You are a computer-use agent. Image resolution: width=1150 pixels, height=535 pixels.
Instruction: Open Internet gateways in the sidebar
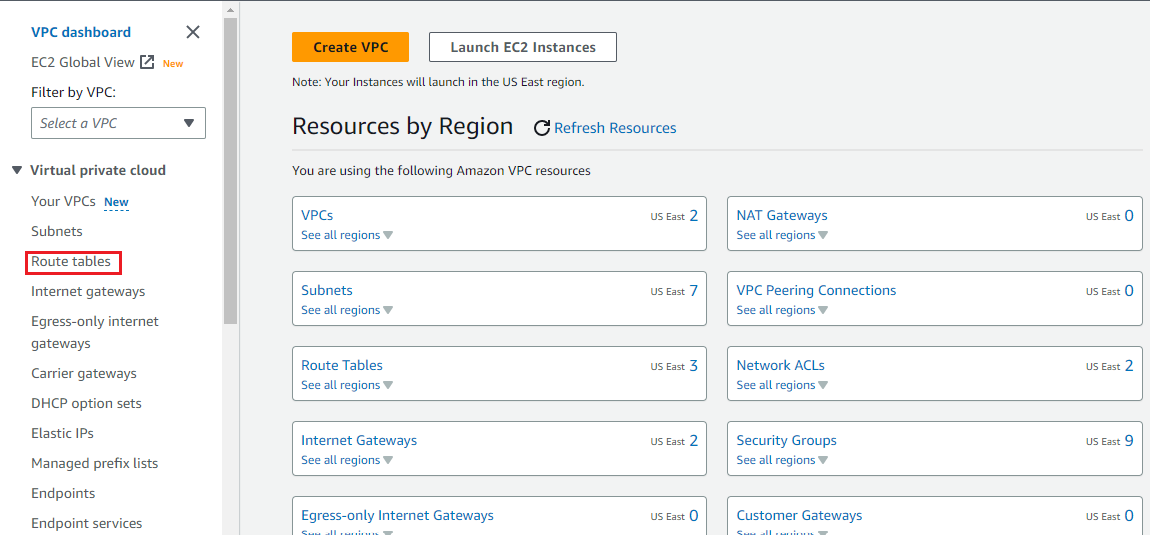[88, 291]
